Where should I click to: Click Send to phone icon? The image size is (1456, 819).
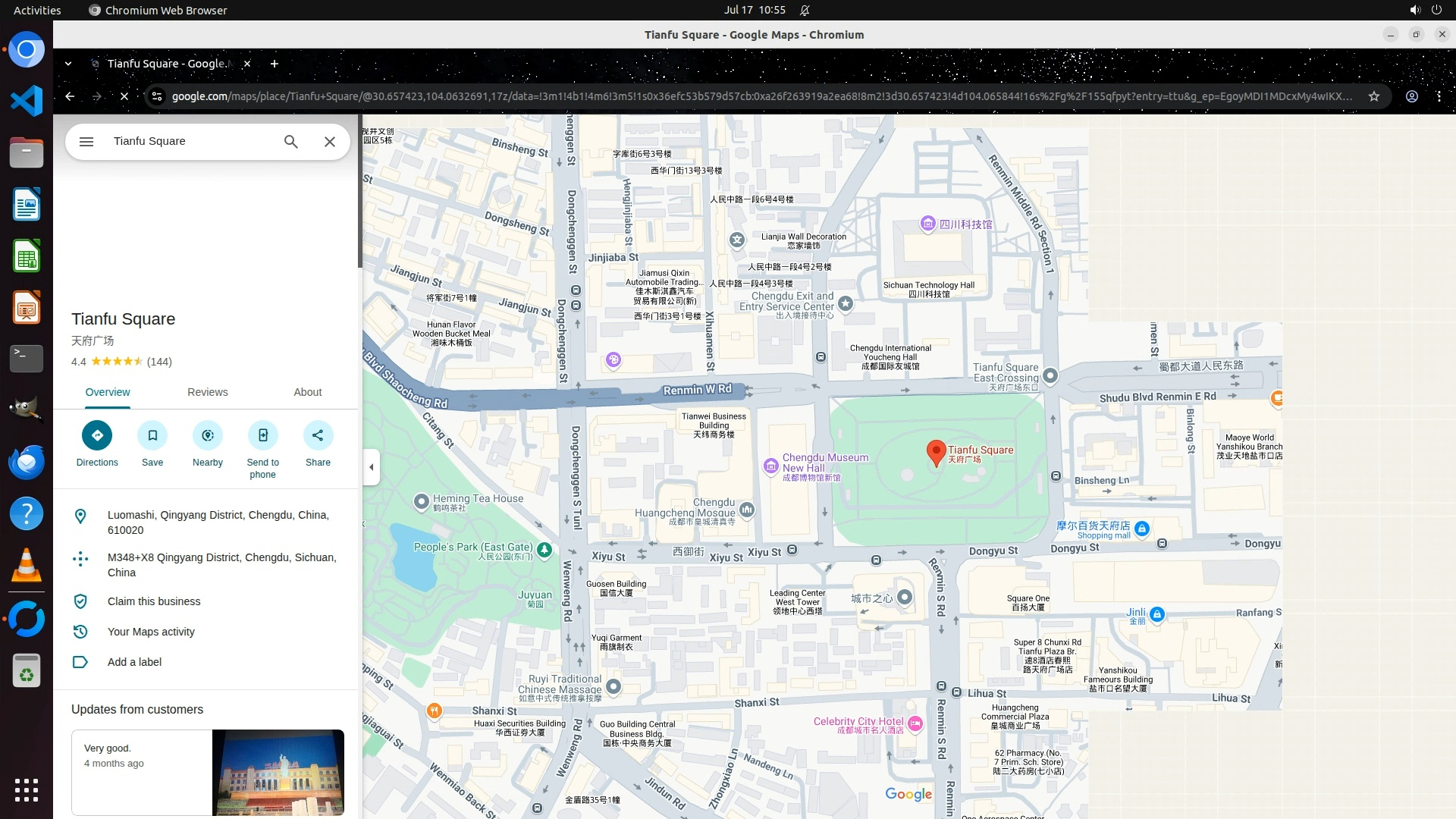pyautogui.click(x=263, y=435)
